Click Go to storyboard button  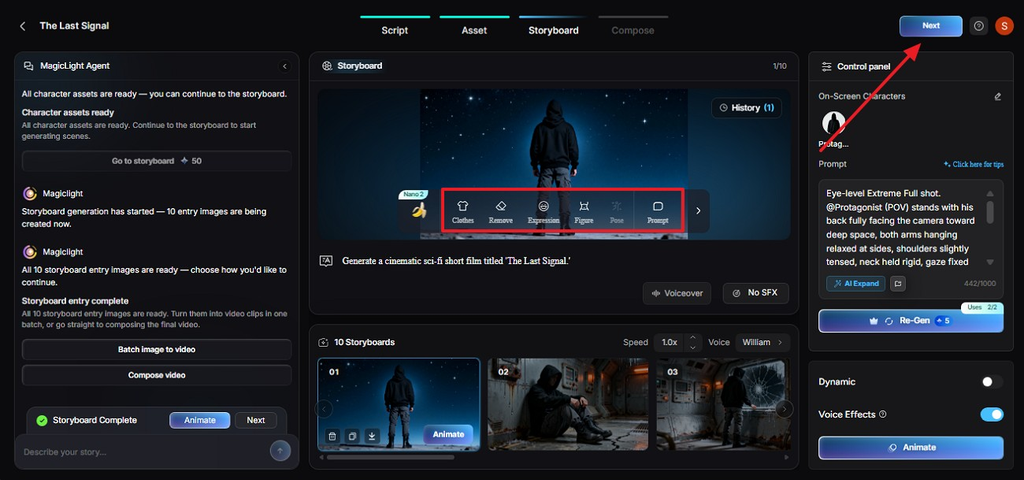pos(157,161)
